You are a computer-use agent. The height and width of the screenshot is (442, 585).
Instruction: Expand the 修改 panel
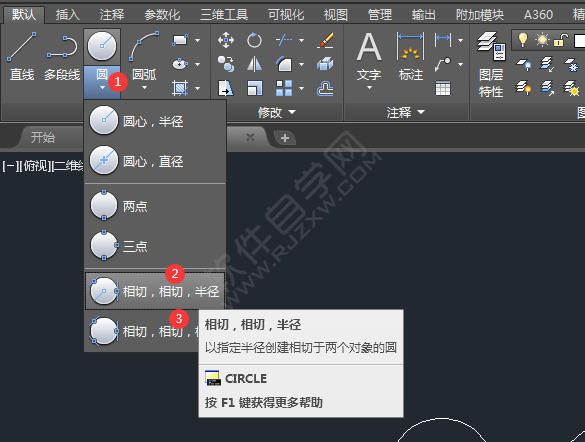(x=276, y=112)
